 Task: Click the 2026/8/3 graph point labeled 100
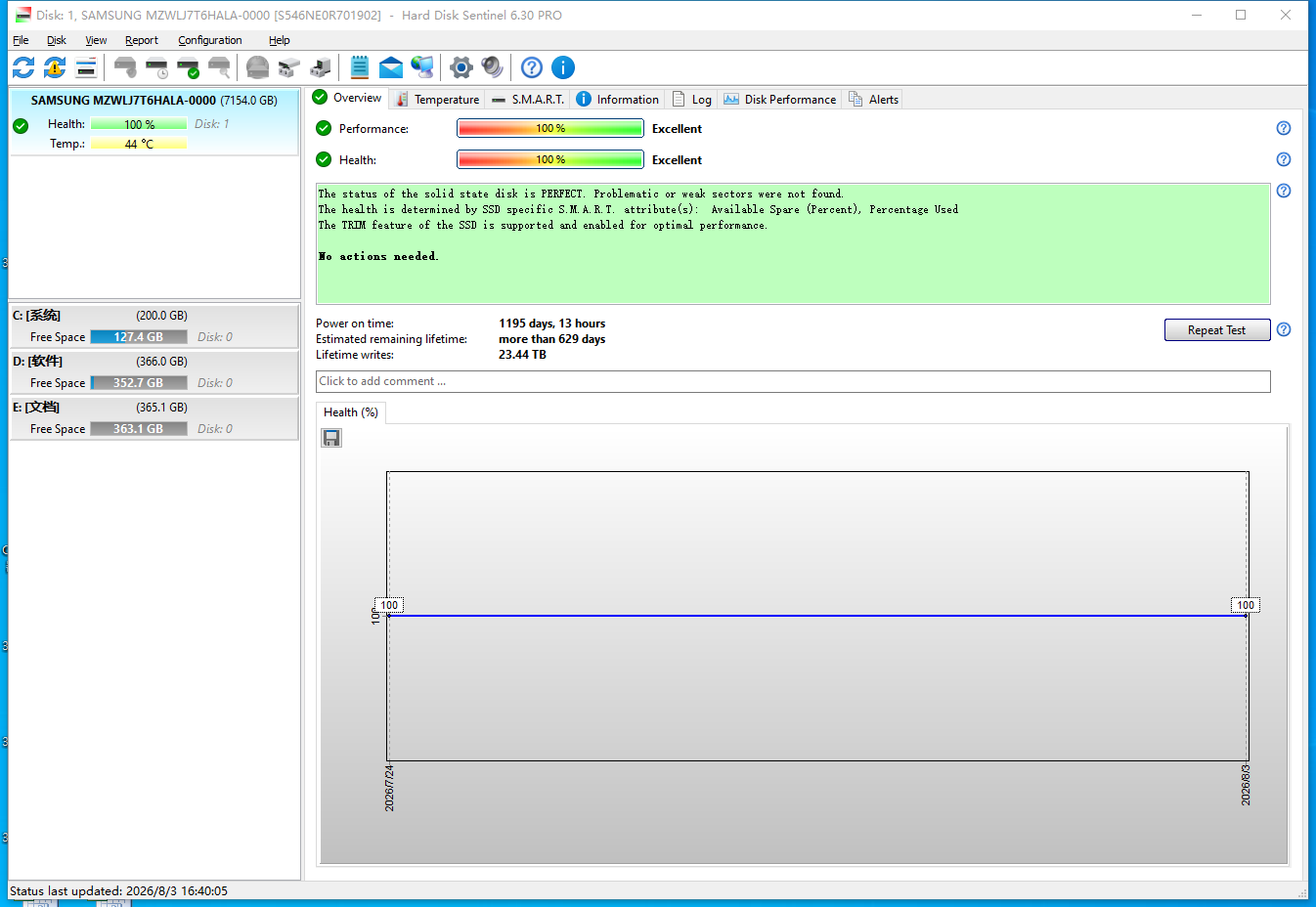pyautogui.click(x=1246, y=606)
